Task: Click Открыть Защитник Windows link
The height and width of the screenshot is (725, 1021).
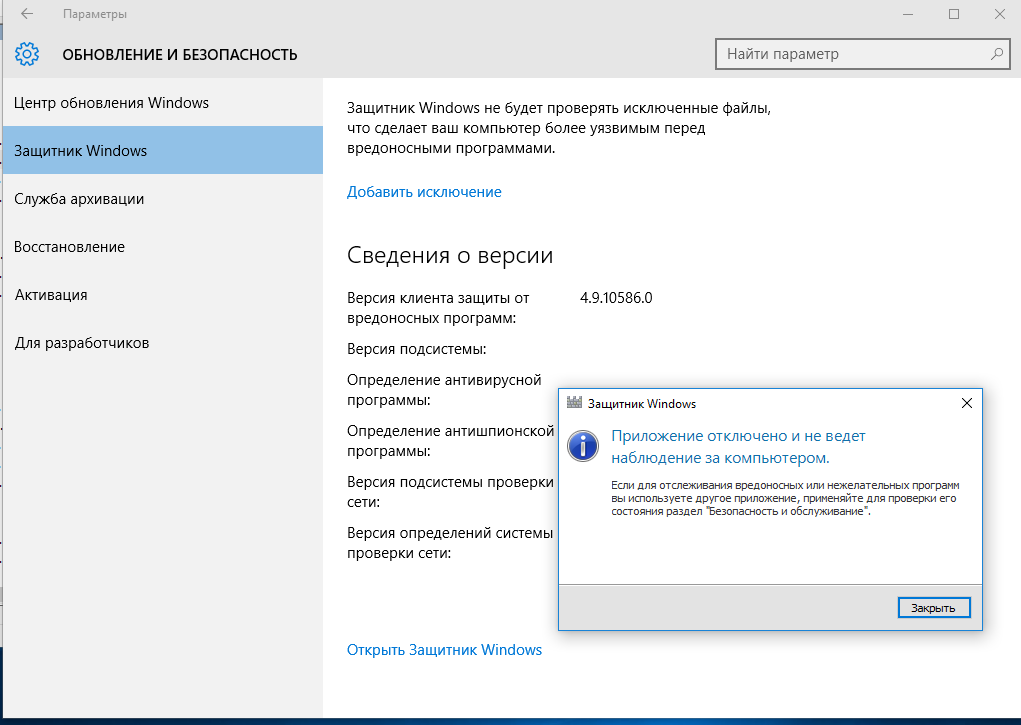Action: point(444,650)
